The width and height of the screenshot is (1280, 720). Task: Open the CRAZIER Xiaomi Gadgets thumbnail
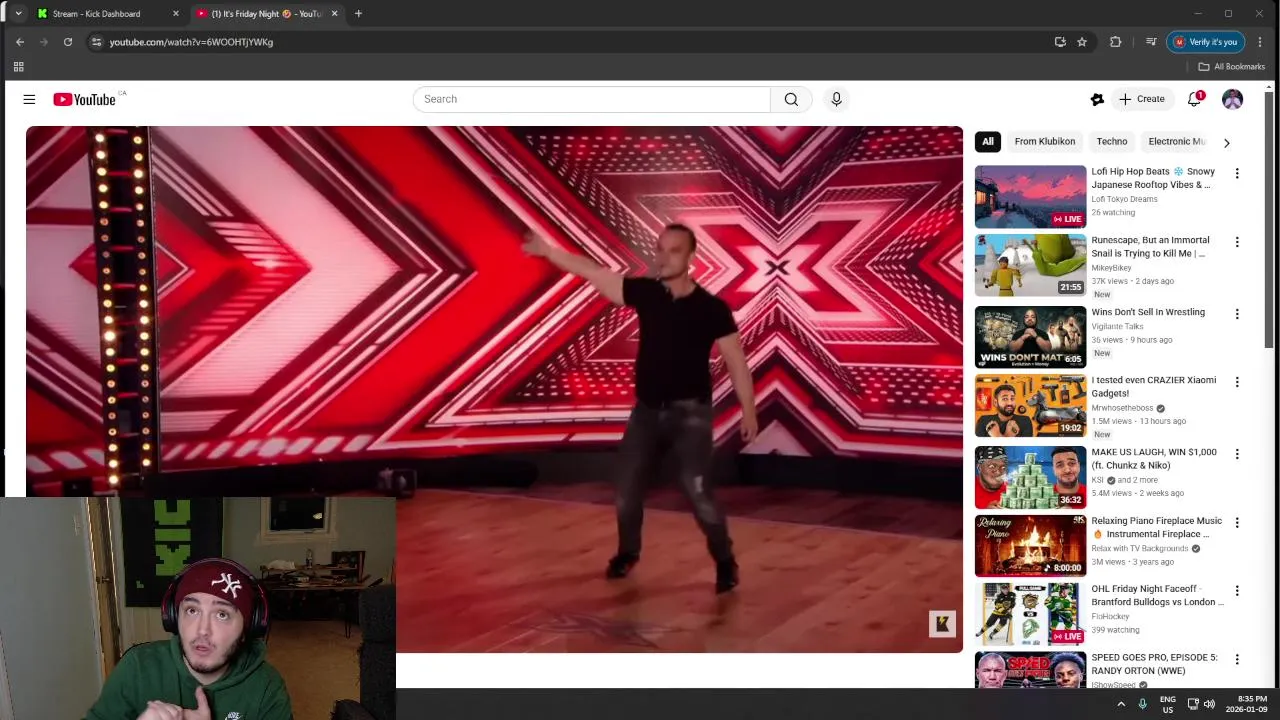[x=1030, y=405]
